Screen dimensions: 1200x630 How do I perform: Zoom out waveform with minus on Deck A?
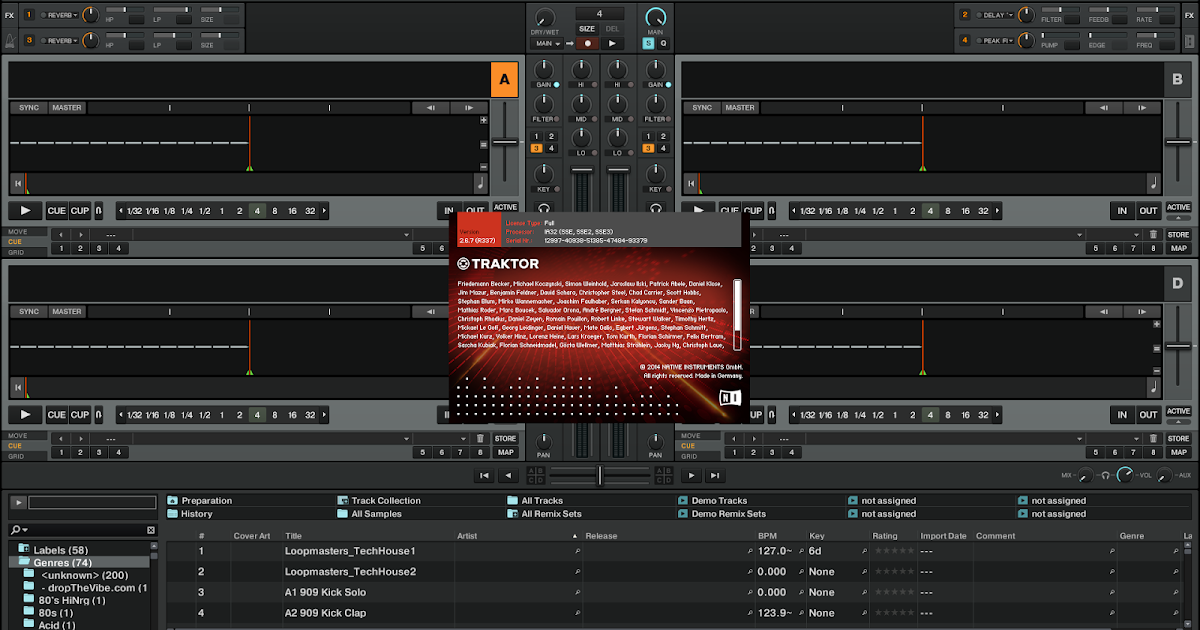pyautogui.click(x=484, y=166)
